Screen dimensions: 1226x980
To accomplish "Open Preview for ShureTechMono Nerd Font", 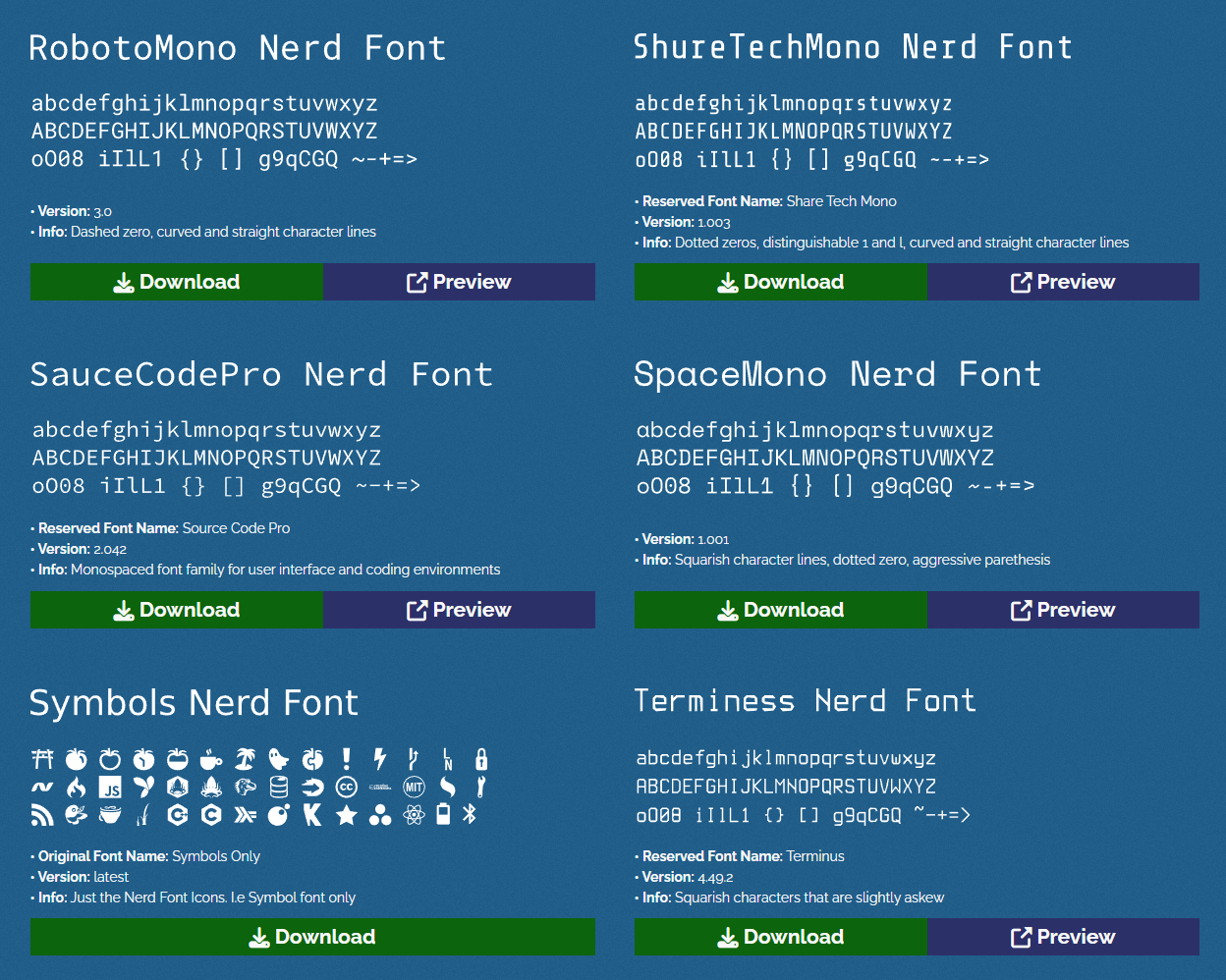I will 1063,282.
